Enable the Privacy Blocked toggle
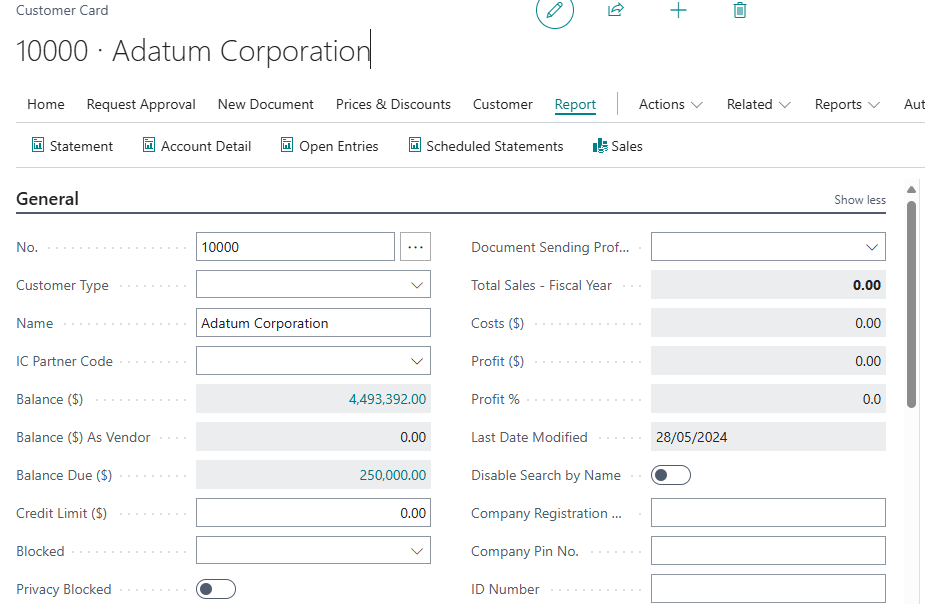Image resolution: width=925 pixels, height=604 pixels. 216,589
